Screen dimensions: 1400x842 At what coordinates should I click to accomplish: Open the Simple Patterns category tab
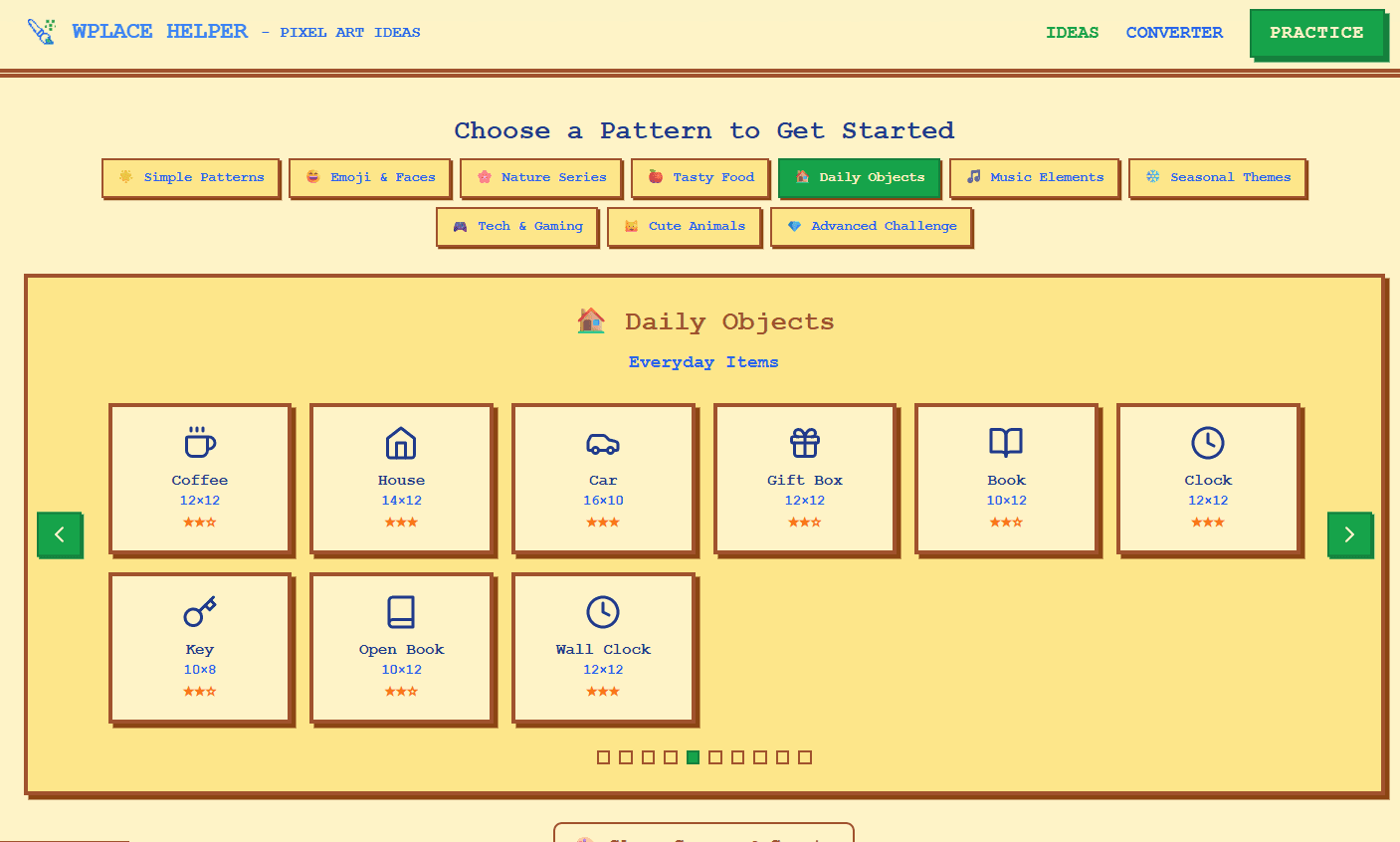pyautogui.click(x=191, y=177)
